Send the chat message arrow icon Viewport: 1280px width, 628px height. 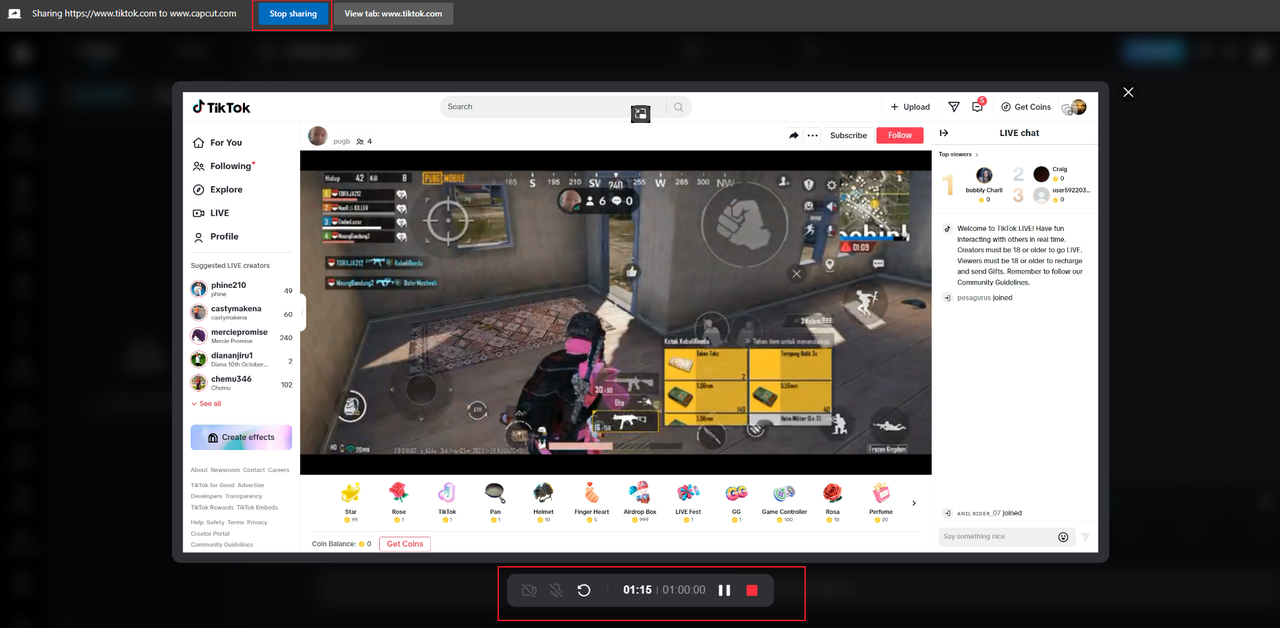click(1086, 537)
